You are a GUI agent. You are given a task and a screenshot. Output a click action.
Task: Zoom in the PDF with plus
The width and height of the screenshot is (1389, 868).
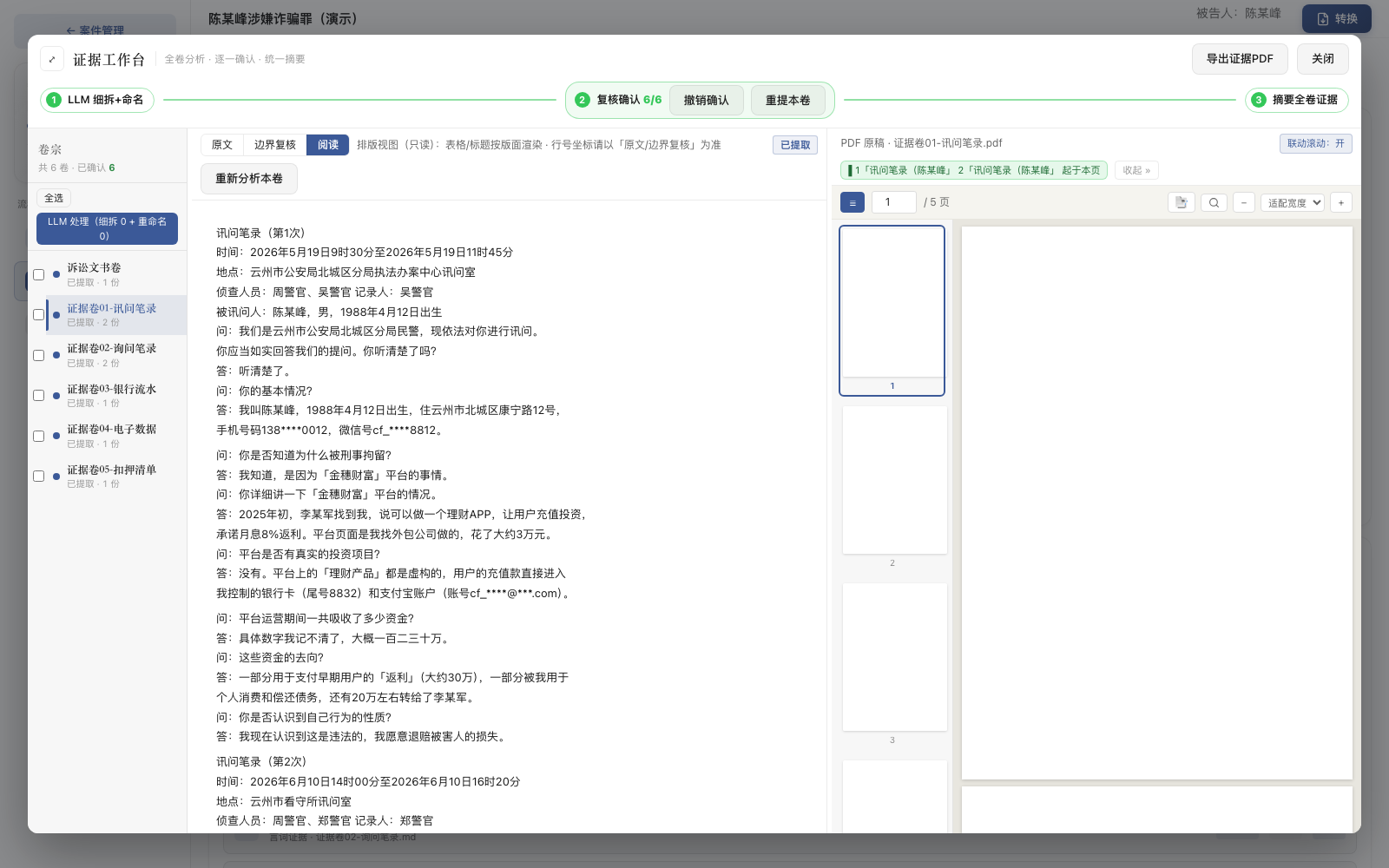point(1341,202)
